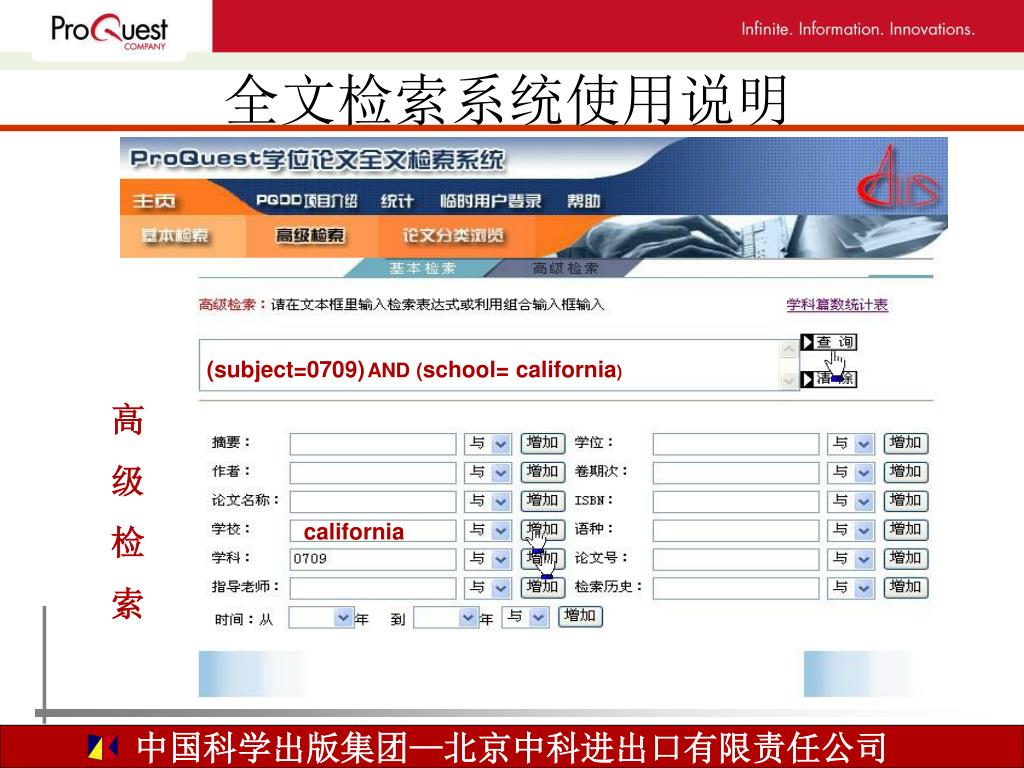Screen dimensions: 1024x768
Task: Click the ProQuest Company logo
Action: (109, 31)
